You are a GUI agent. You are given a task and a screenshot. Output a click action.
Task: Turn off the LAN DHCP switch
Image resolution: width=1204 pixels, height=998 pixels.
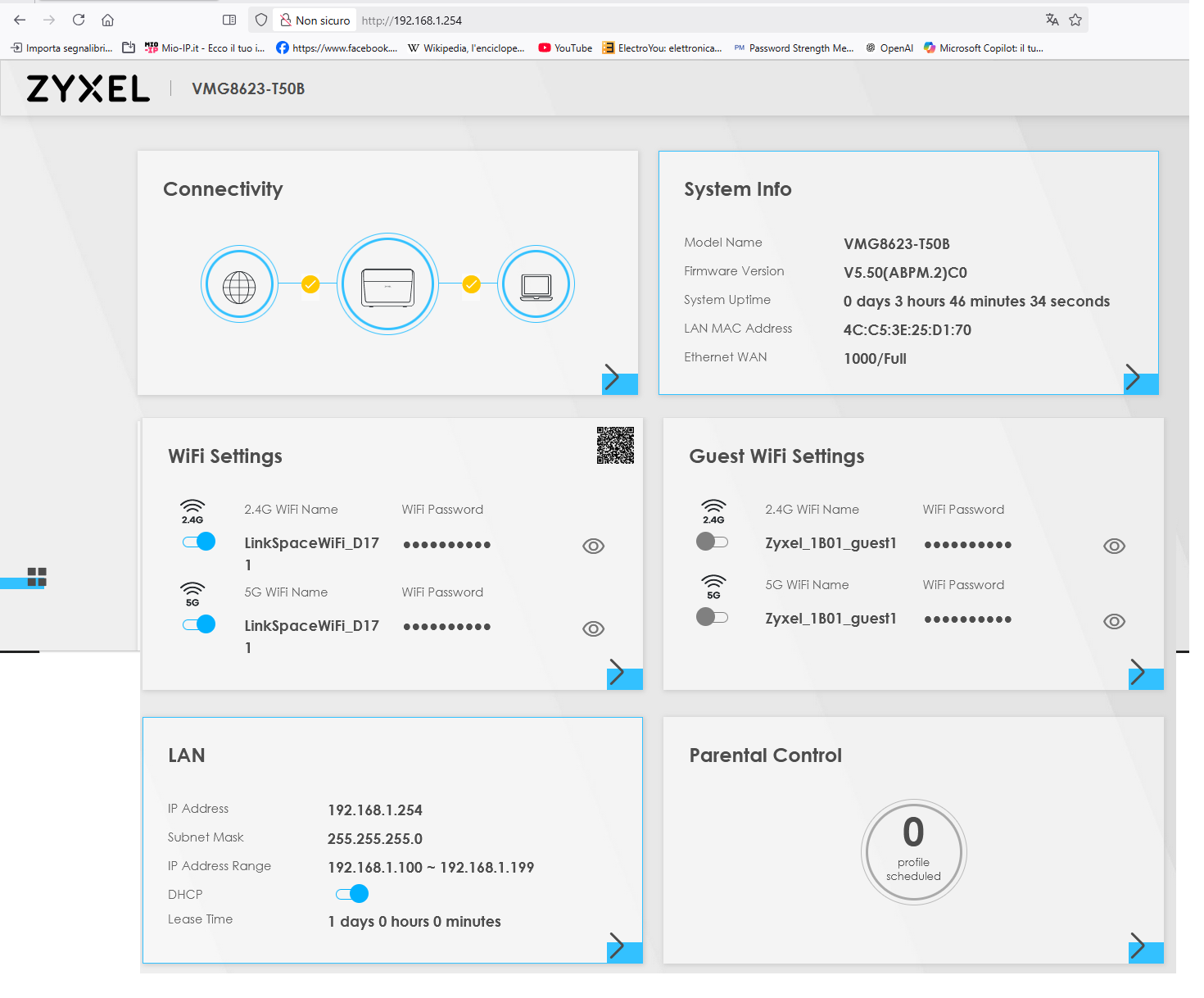coord(352,894)
